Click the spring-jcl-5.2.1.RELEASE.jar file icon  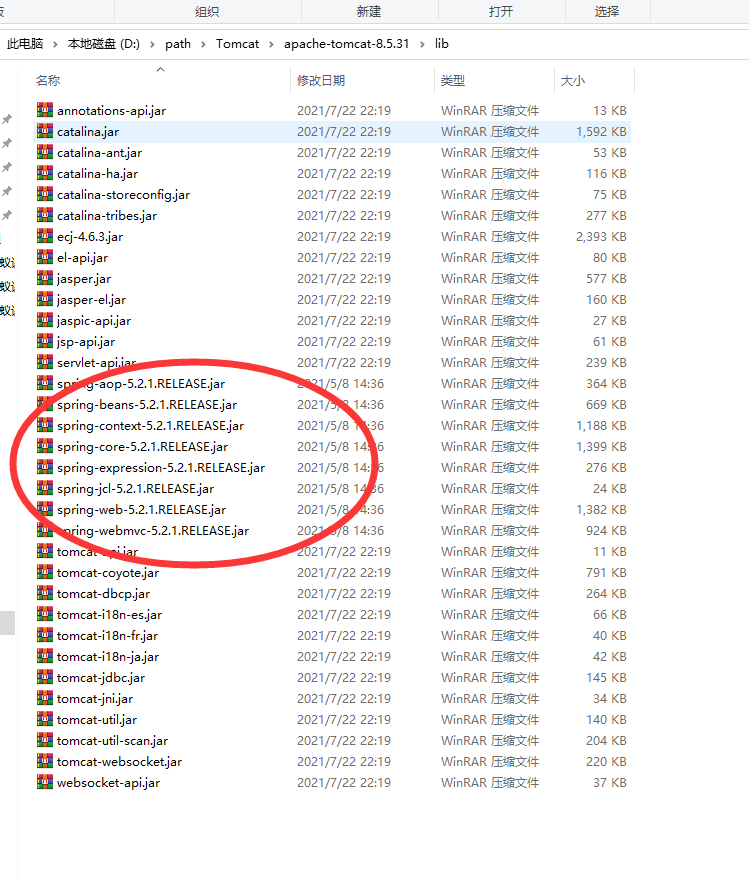45,488
